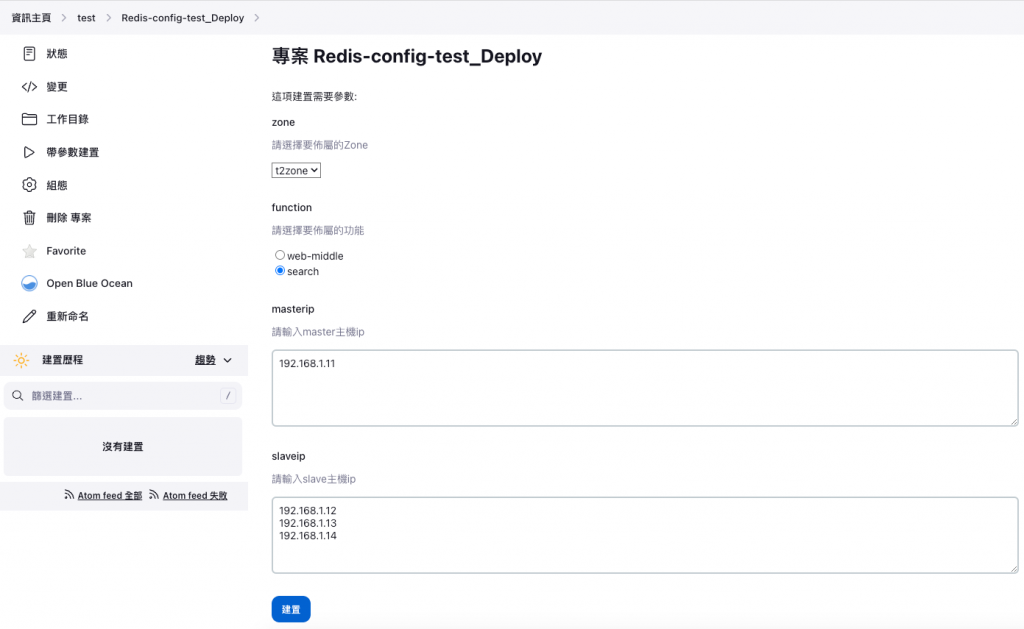Click the Open Blue Ocean logo icon

pos(29,283)
